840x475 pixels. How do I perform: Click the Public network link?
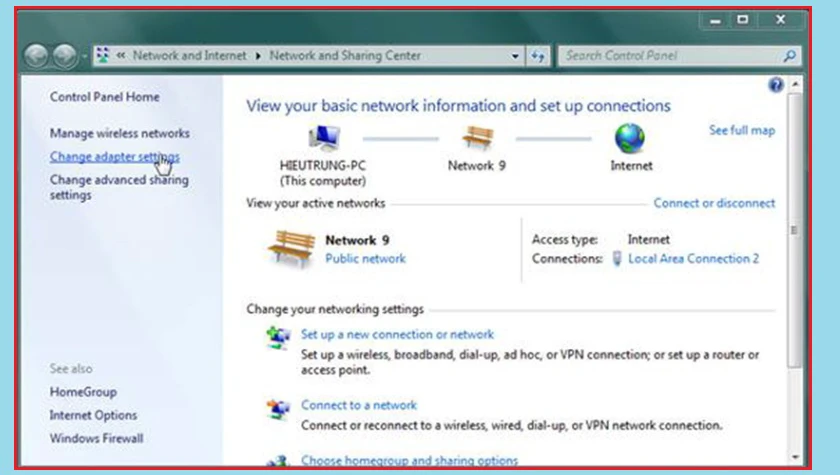point(365,259)
